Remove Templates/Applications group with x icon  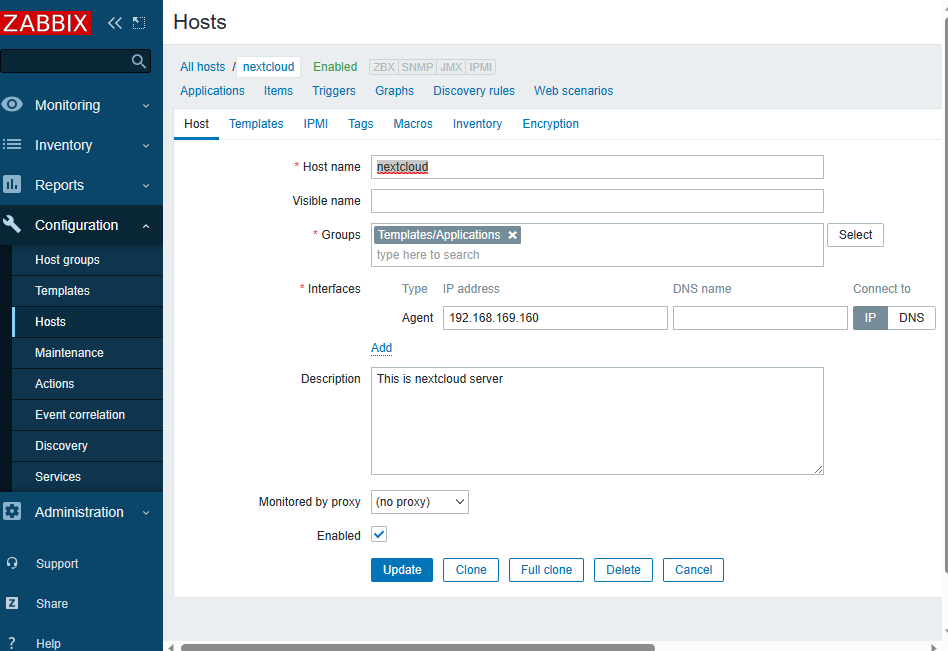coord(513,235)
